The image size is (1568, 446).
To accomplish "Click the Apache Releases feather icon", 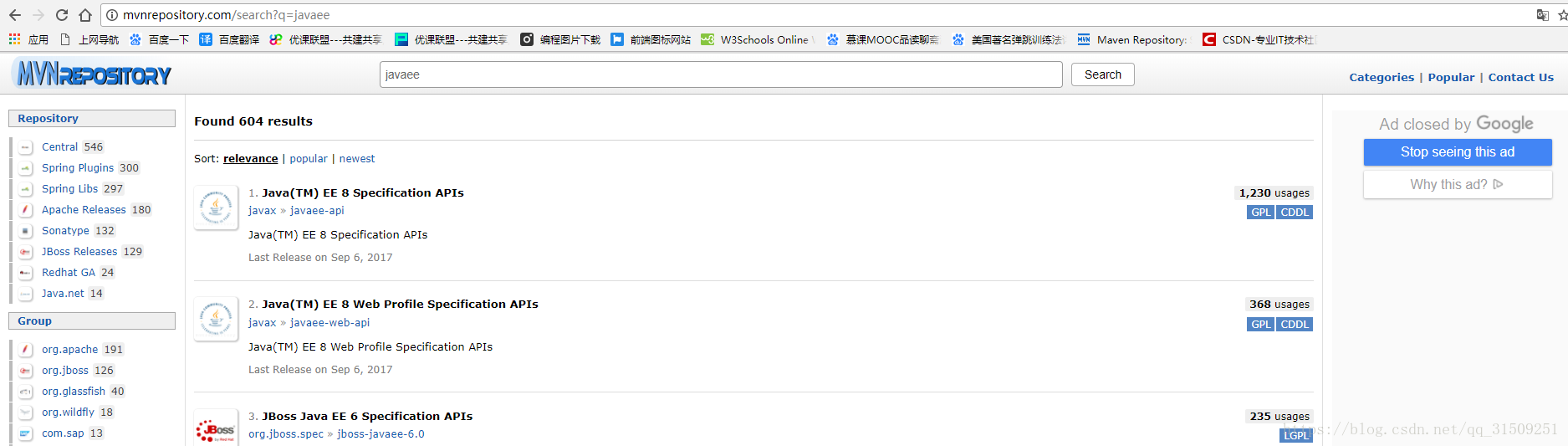I will (26, 210).
